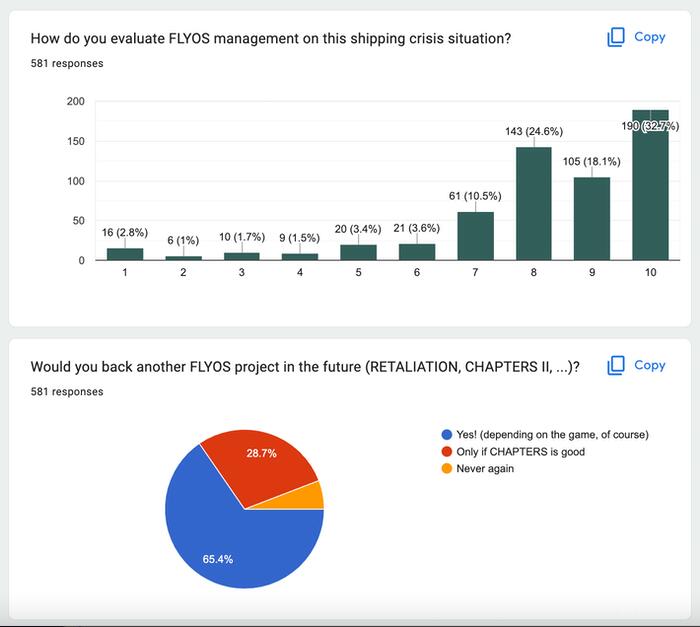
Task: Click the x-axis label 1
Action: point(125,272)
